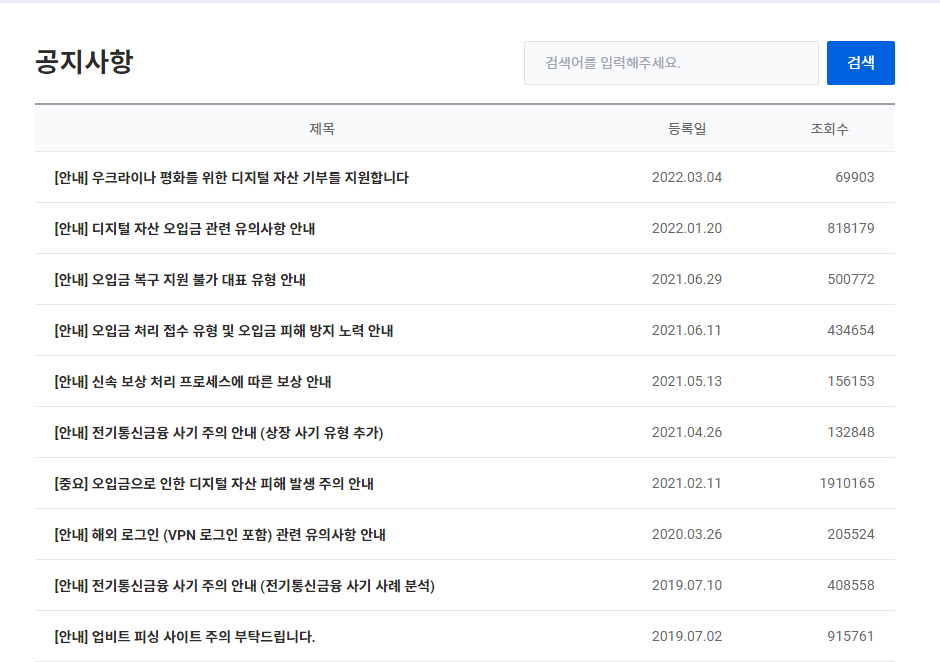Image resolution: width=940 pixels, height=662 pixels.
Task: Click view count 156153
Action: [x=851, y=381]
